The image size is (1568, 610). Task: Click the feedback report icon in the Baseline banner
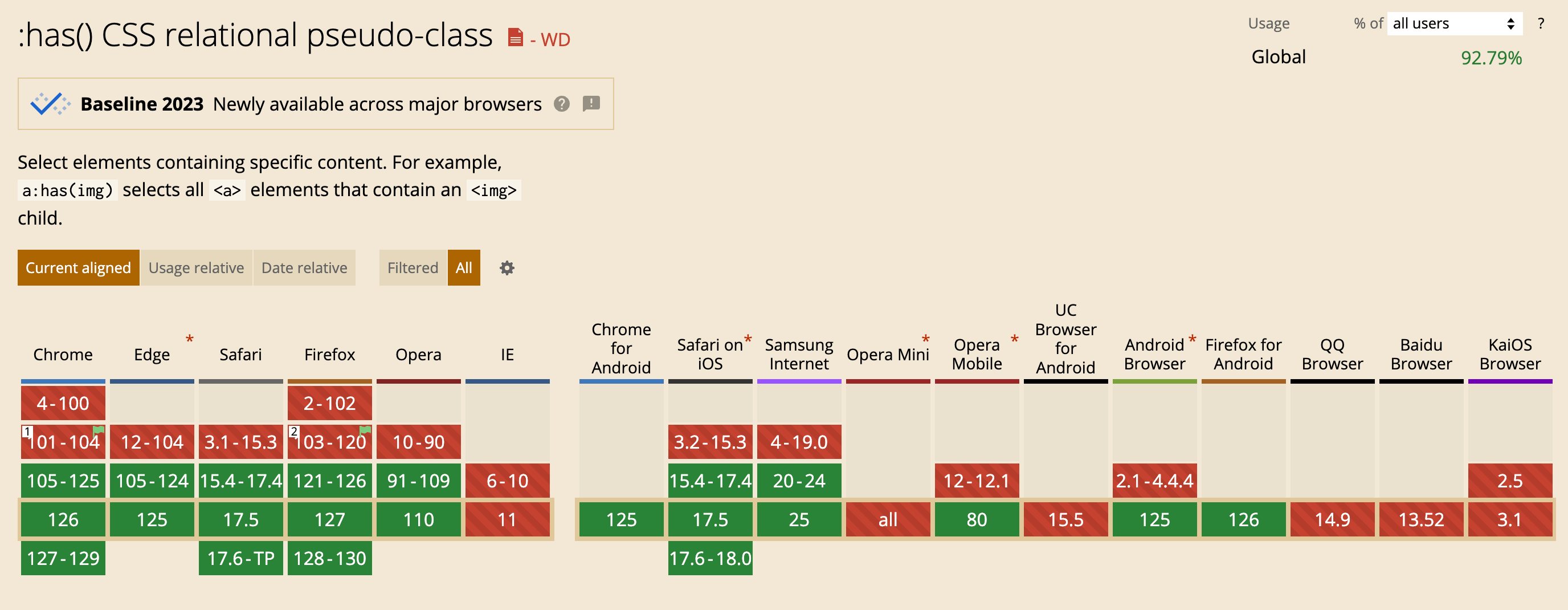(x=591, y=104)
